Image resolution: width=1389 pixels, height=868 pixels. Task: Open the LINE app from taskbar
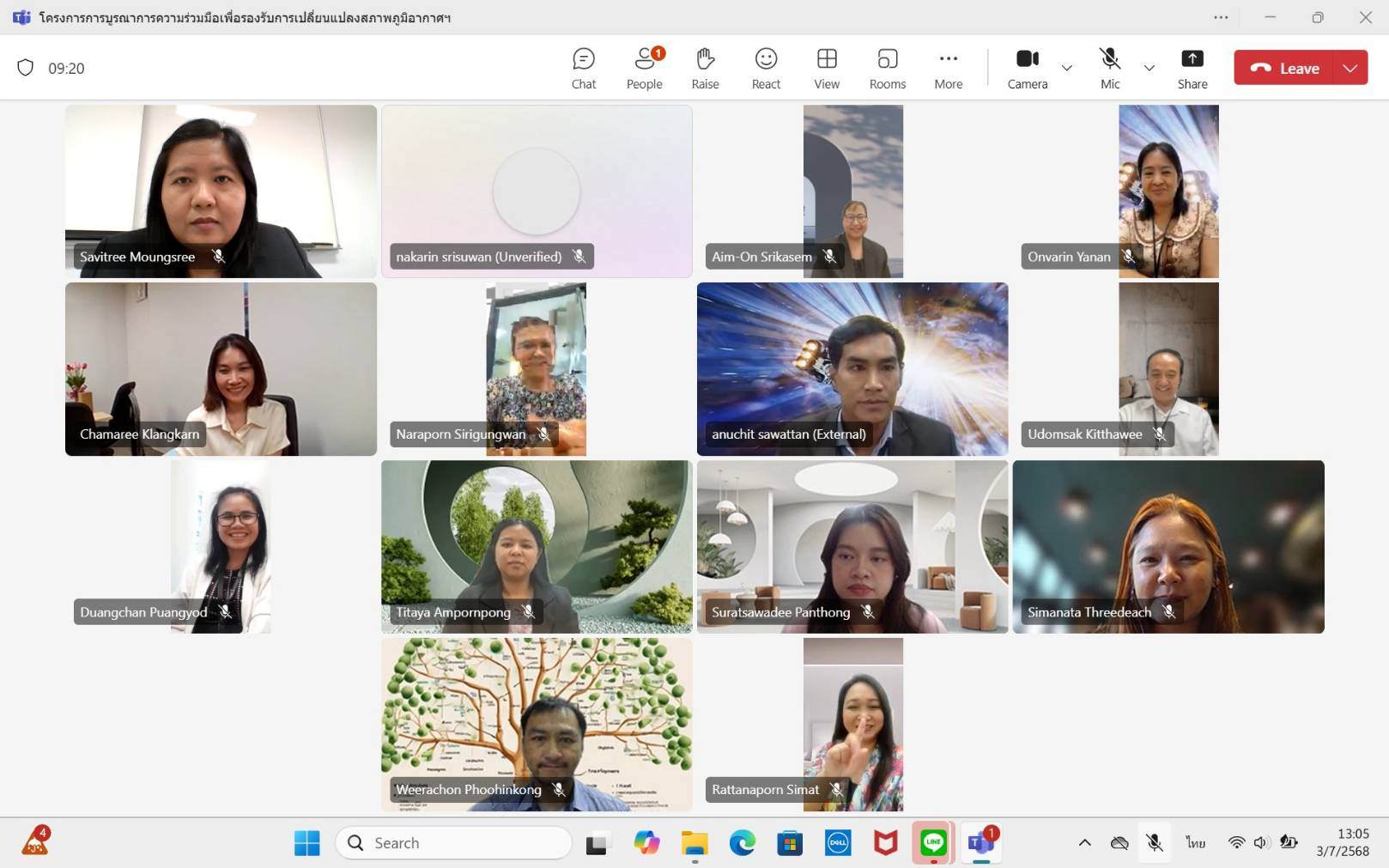click(x=933, y=843)
